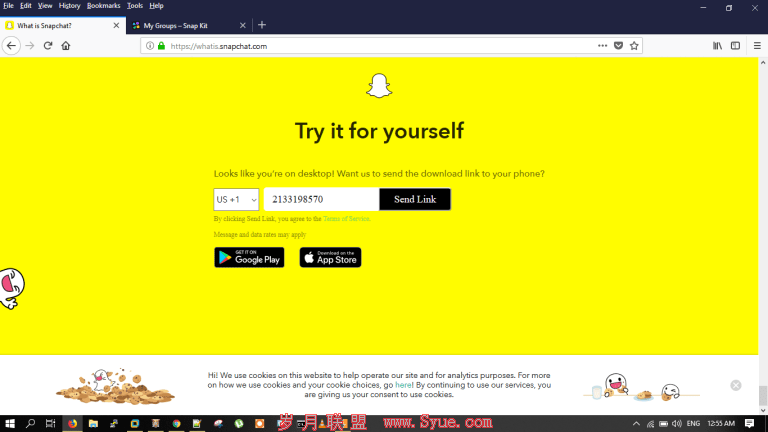
Task: Open the volume control tray icon
Action: click(677, 424)
